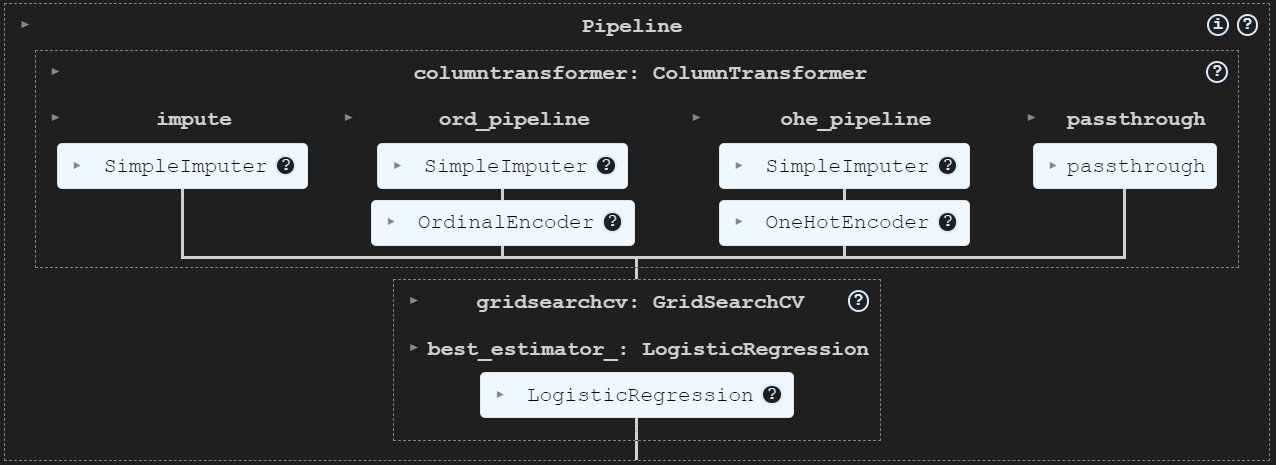Screen dimensions: 1276x465
Task: Open OrdinalEncoder documentation help icon
Action: point(613,222)
